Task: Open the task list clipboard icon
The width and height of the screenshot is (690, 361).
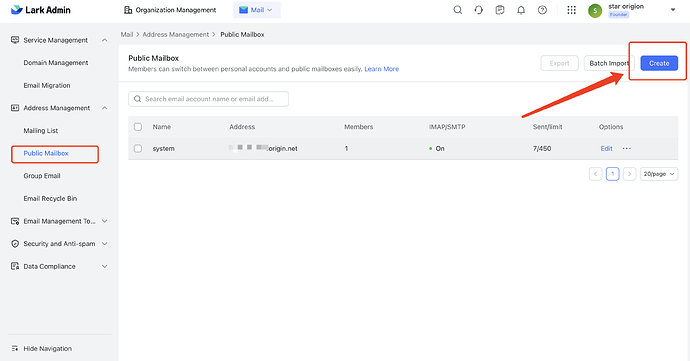Action: point(500,10)
